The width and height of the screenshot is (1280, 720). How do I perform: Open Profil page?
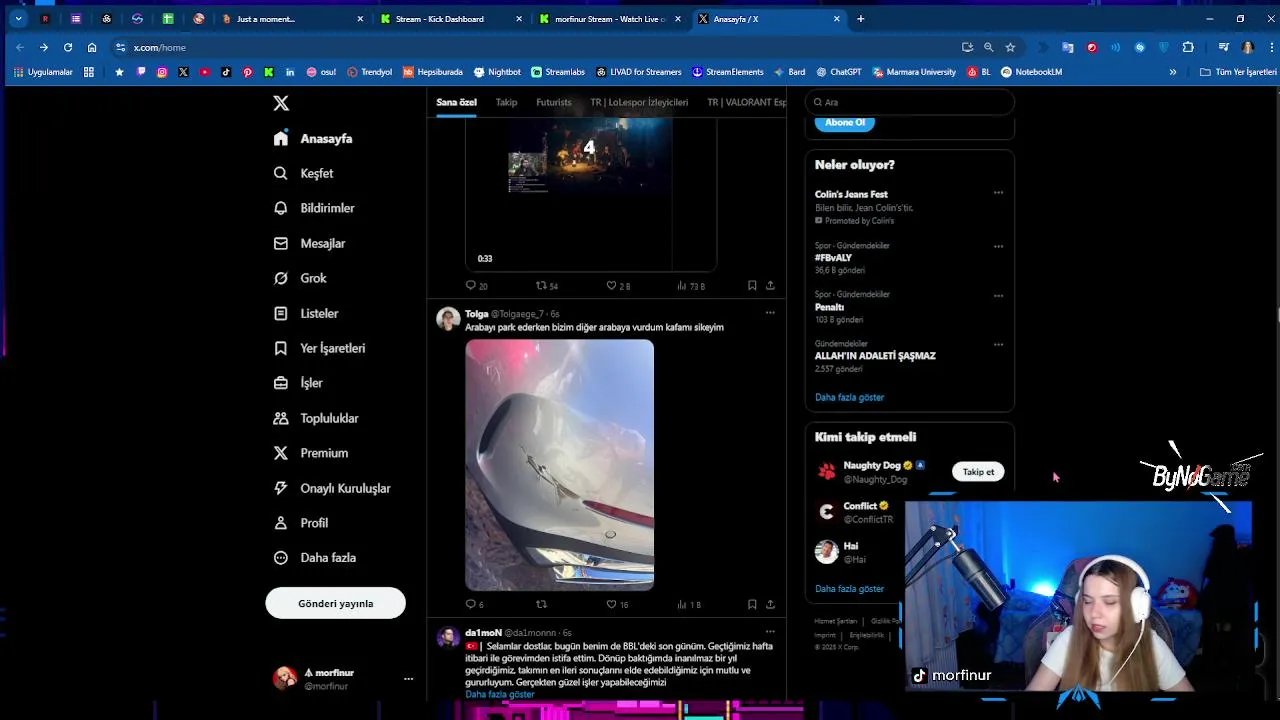point(301,523)
